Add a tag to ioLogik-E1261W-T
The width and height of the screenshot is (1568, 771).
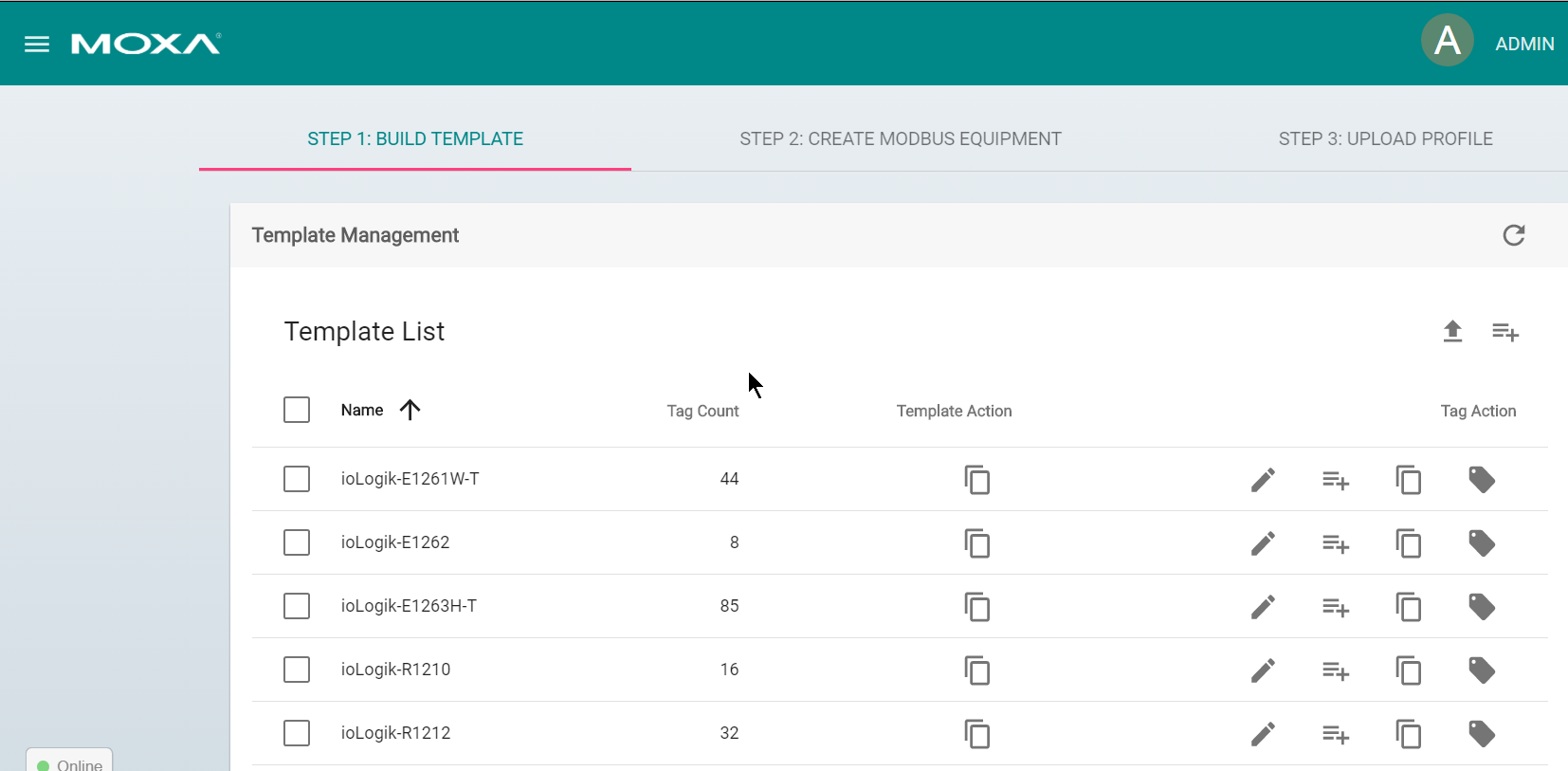[x=1336, y=481]
